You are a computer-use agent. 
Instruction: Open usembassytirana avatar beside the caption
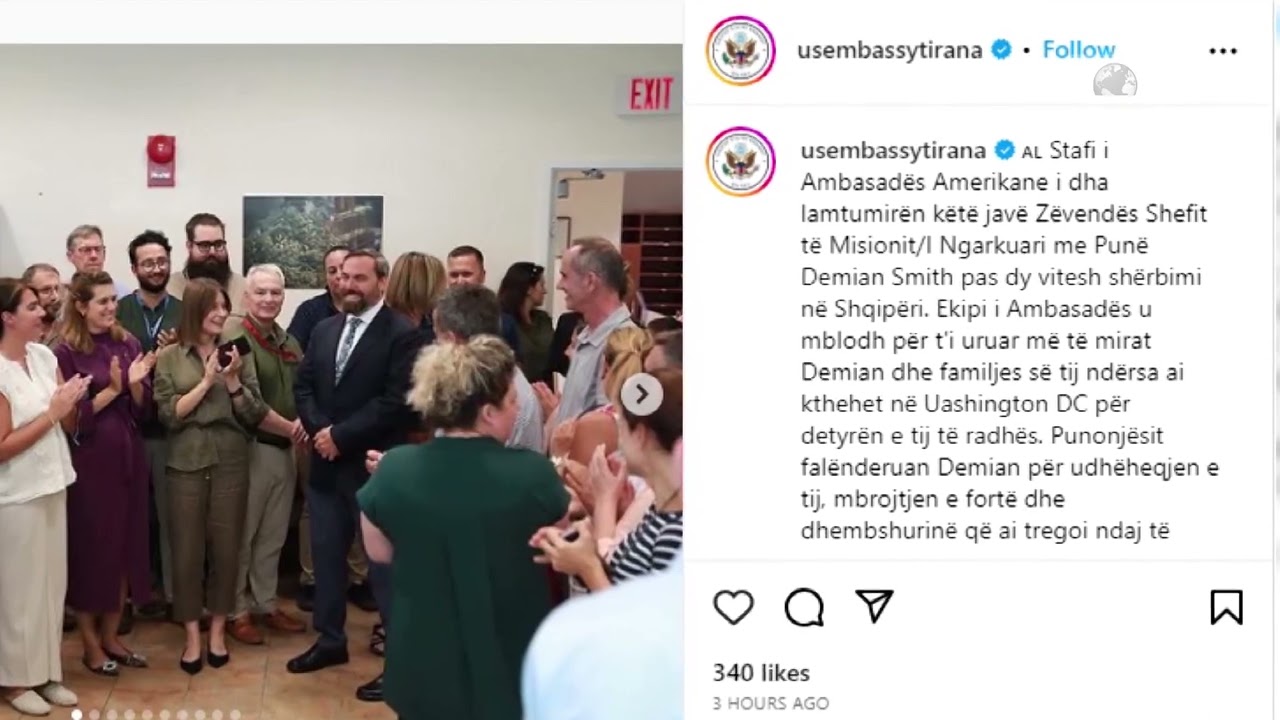[741, 161]
